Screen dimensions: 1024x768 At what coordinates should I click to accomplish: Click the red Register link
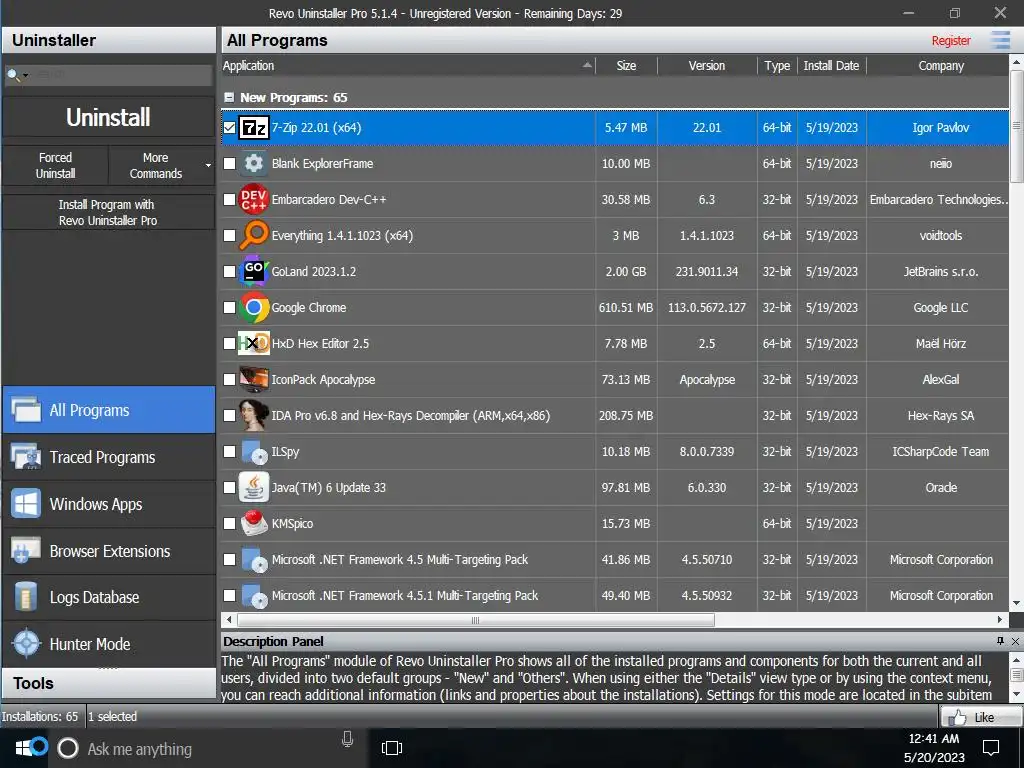pos(951,40)
